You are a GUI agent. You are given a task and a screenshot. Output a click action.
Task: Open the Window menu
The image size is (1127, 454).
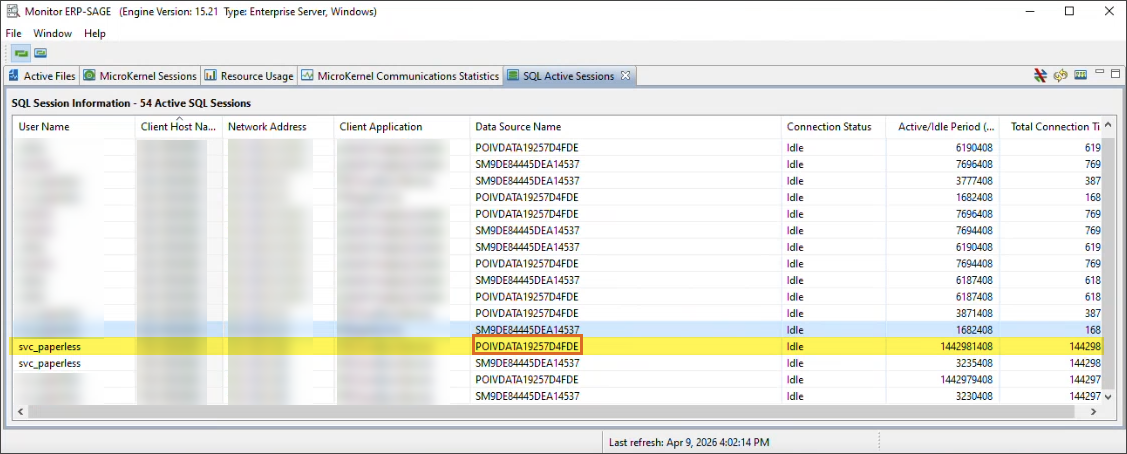click(x=52, y=33)
